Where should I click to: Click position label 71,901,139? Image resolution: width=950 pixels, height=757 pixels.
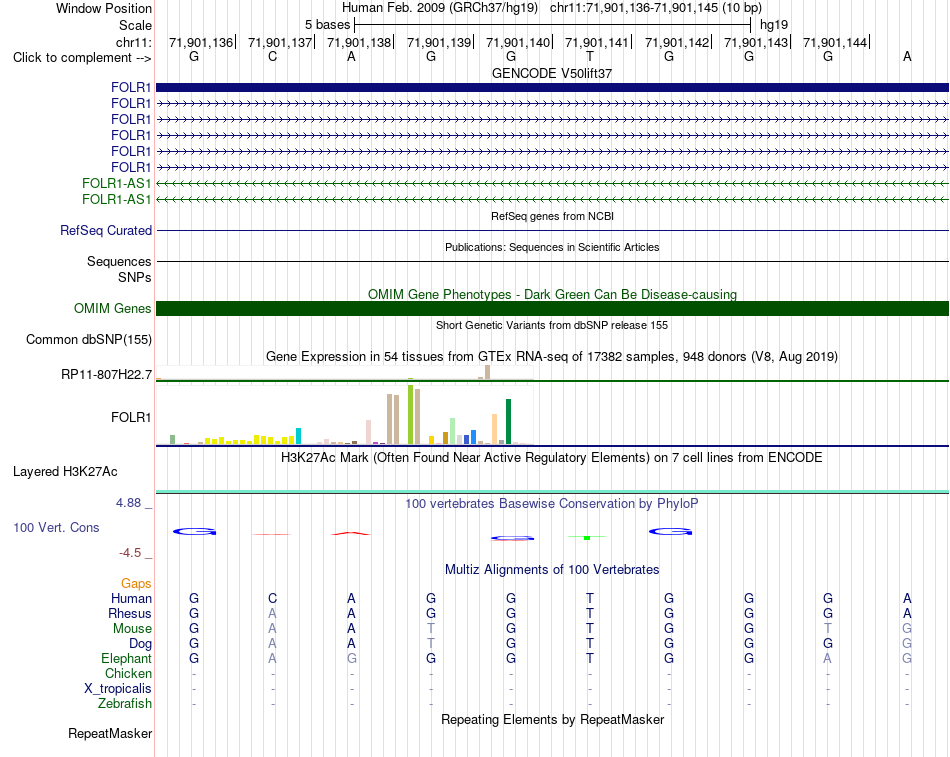[x=439, y=42]
